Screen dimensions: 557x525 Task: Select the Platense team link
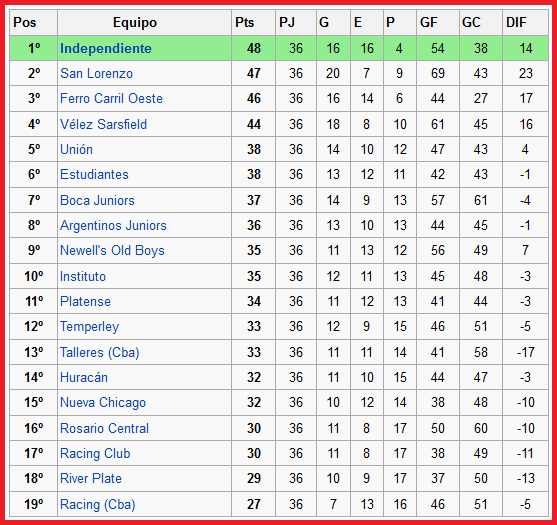point(85,301)
